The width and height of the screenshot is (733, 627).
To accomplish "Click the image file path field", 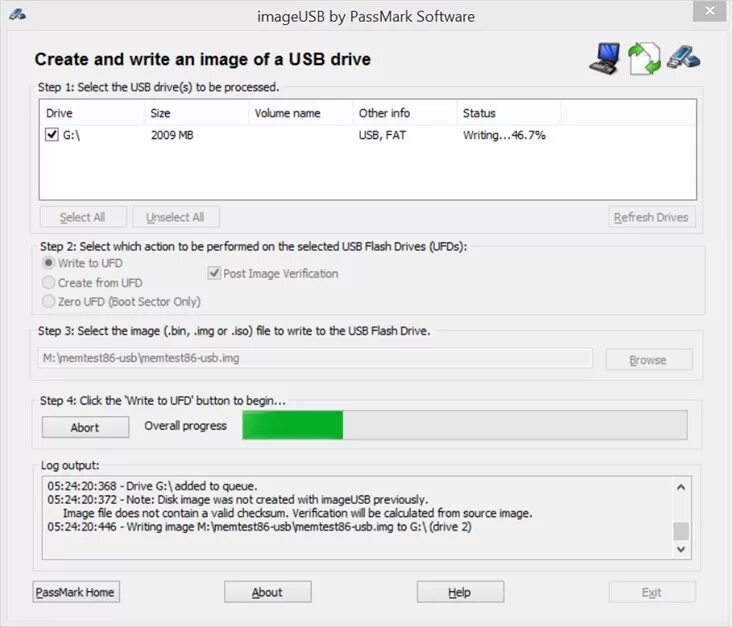I will click(315, 358).
